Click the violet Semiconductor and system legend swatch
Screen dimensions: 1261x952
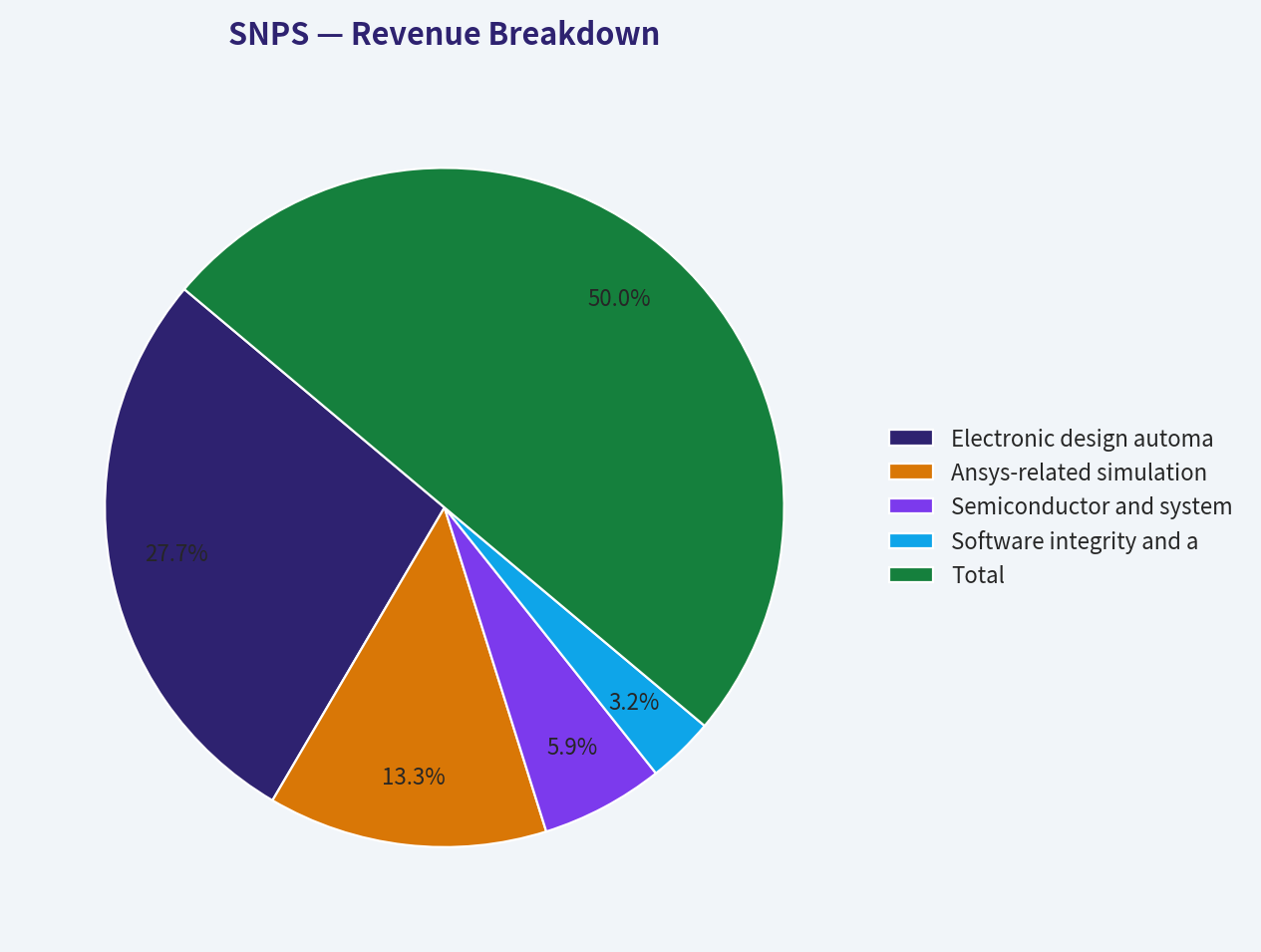click(x=910, y=505)
